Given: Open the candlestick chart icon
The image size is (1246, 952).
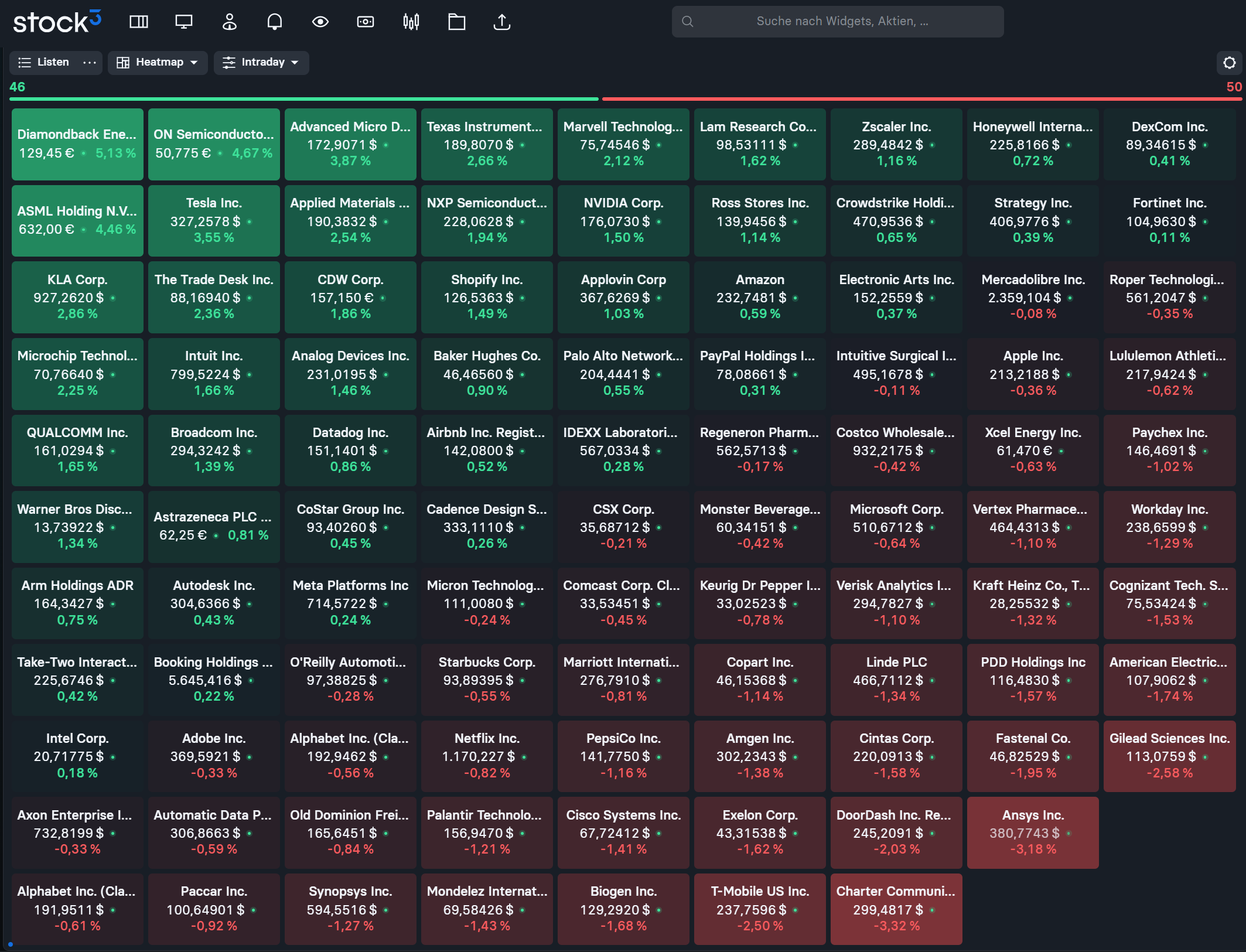Looking at the screenshot, I should click(411, 22).
